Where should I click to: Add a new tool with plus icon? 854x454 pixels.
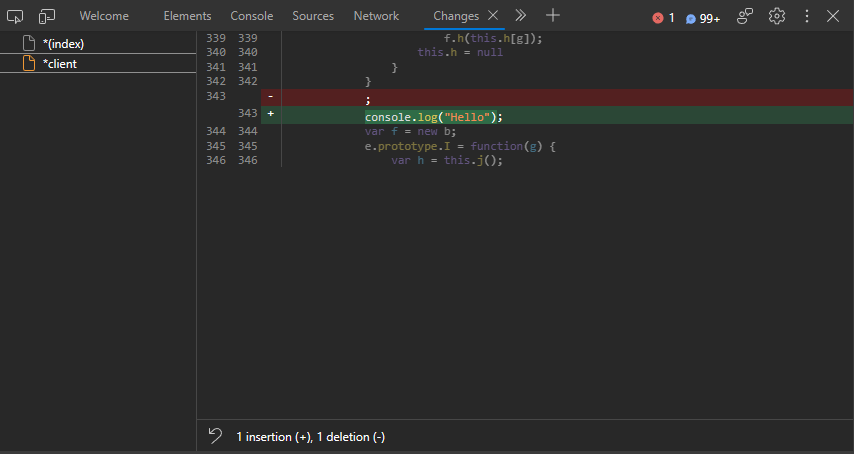(x=553, y=15)
